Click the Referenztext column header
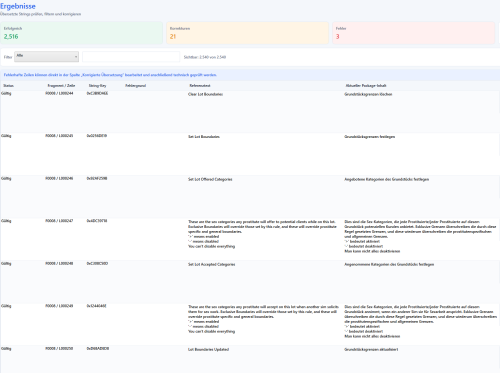Screen dimensions: 500x373 pyautogui.click(x=200, y=86)
